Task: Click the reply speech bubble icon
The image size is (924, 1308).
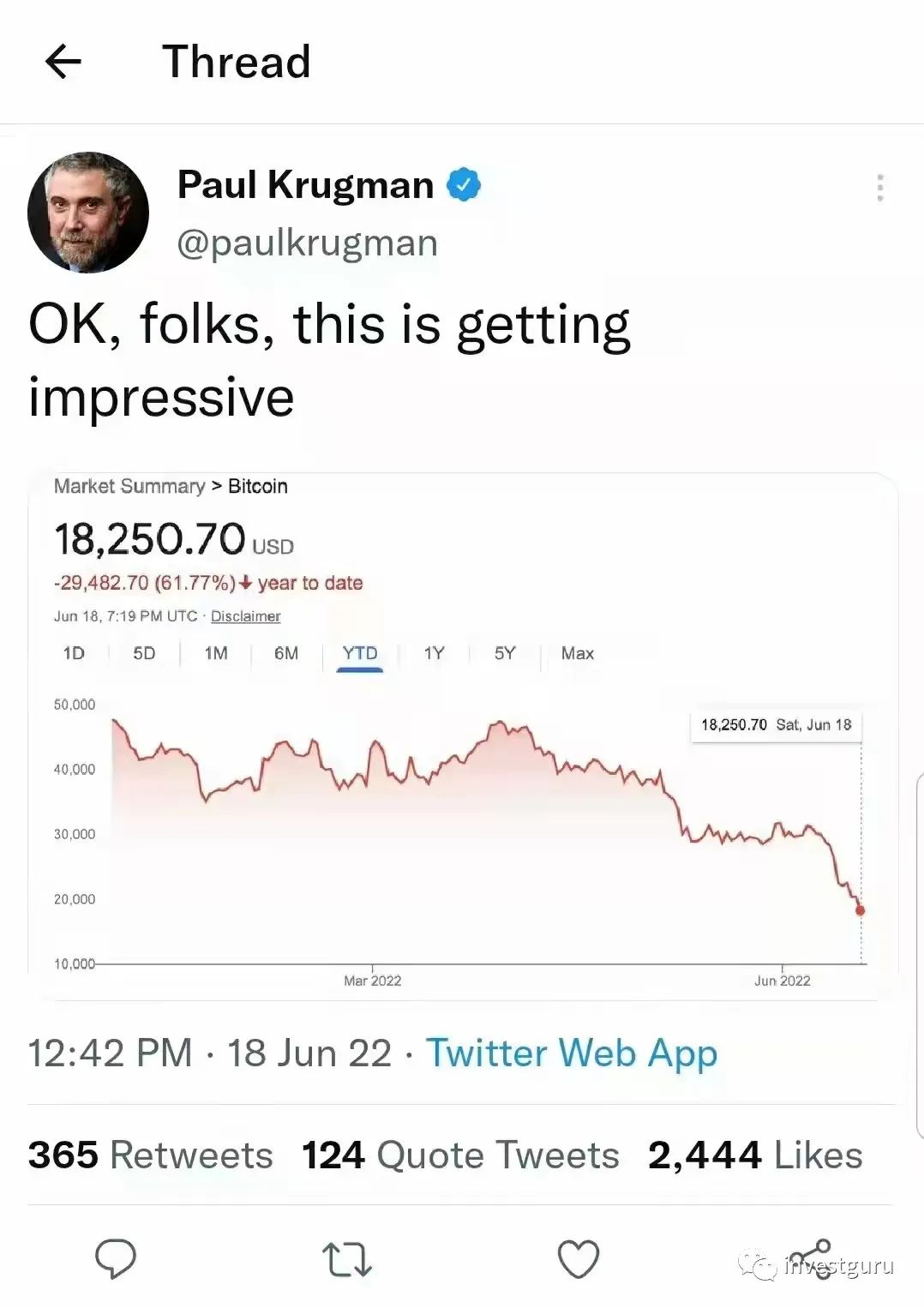Action: 115,1258
